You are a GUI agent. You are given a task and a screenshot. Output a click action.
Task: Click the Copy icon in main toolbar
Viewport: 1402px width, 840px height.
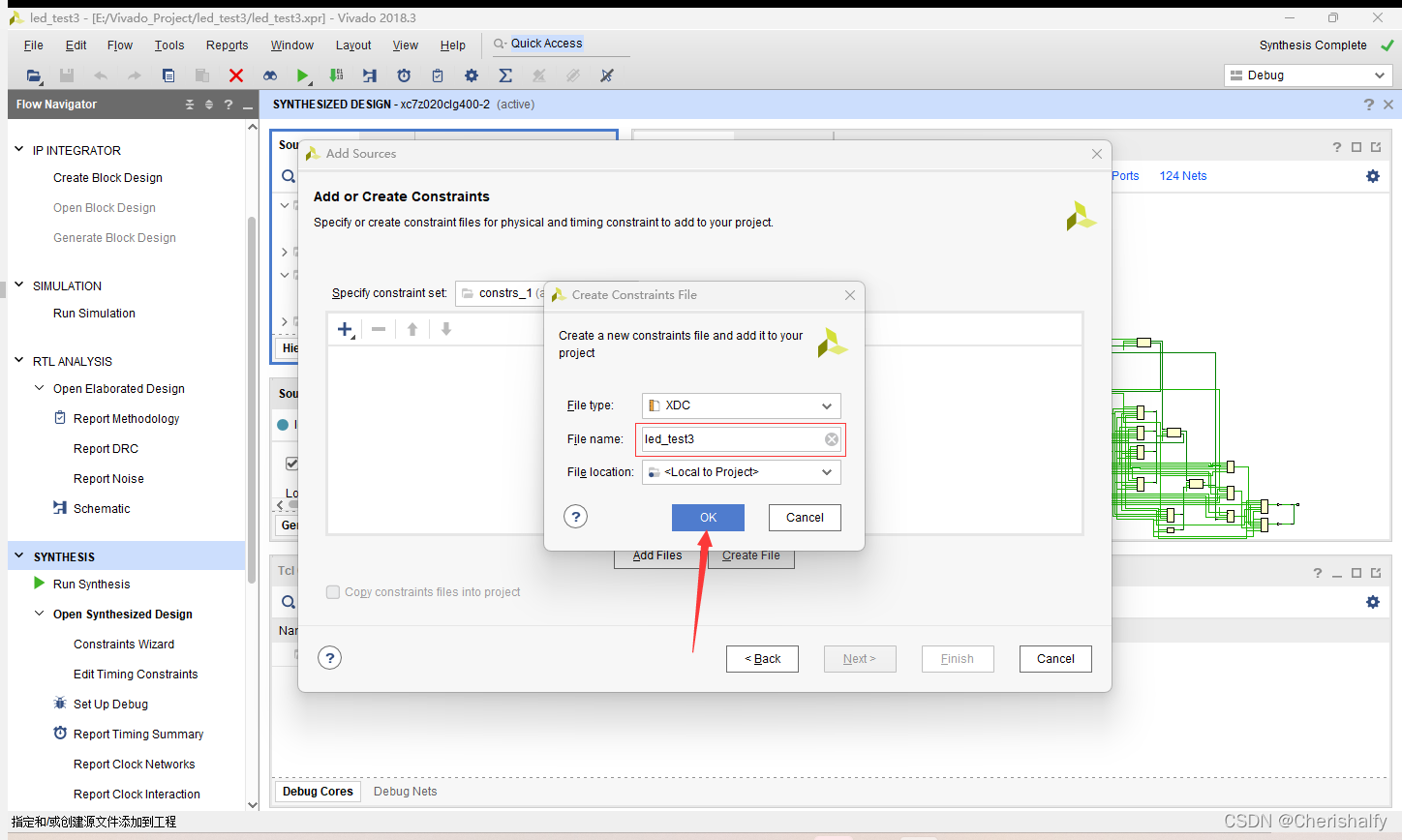click(x=168, y=75)
